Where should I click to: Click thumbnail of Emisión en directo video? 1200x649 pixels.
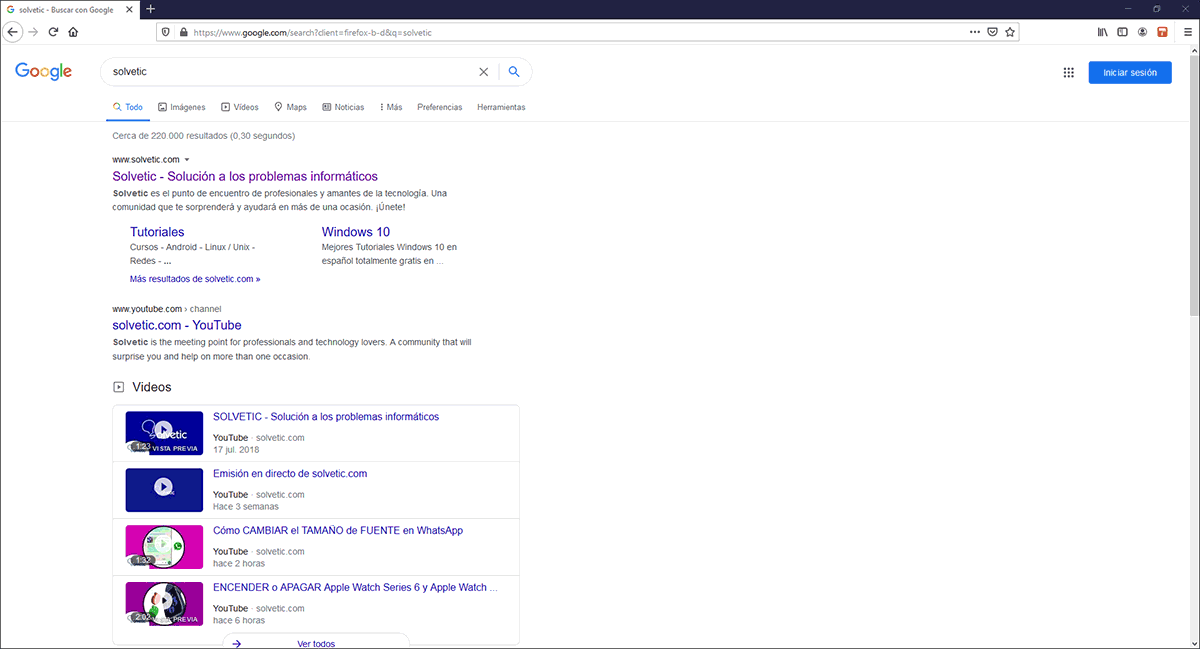tap(164, 489)
